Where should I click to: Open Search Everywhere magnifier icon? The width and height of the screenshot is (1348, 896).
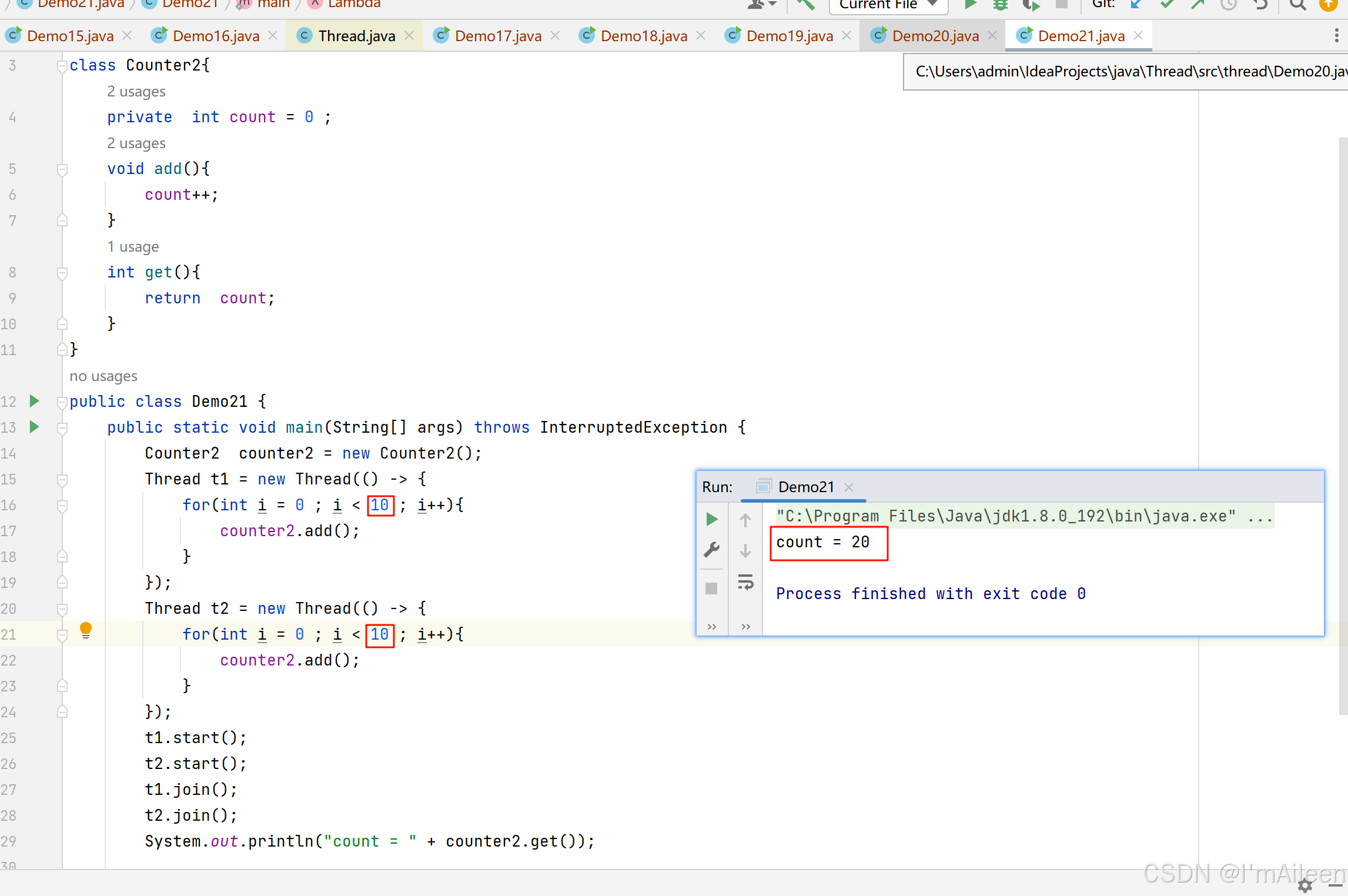[1297, 5]
